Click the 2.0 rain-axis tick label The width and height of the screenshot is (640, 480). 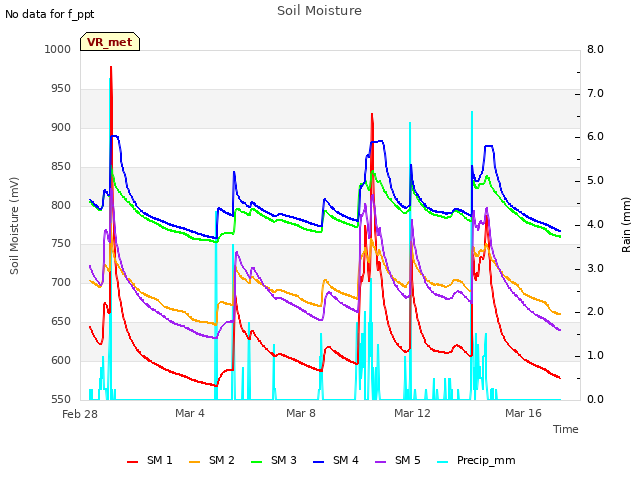pyautogui.click(x=595, y=312)
